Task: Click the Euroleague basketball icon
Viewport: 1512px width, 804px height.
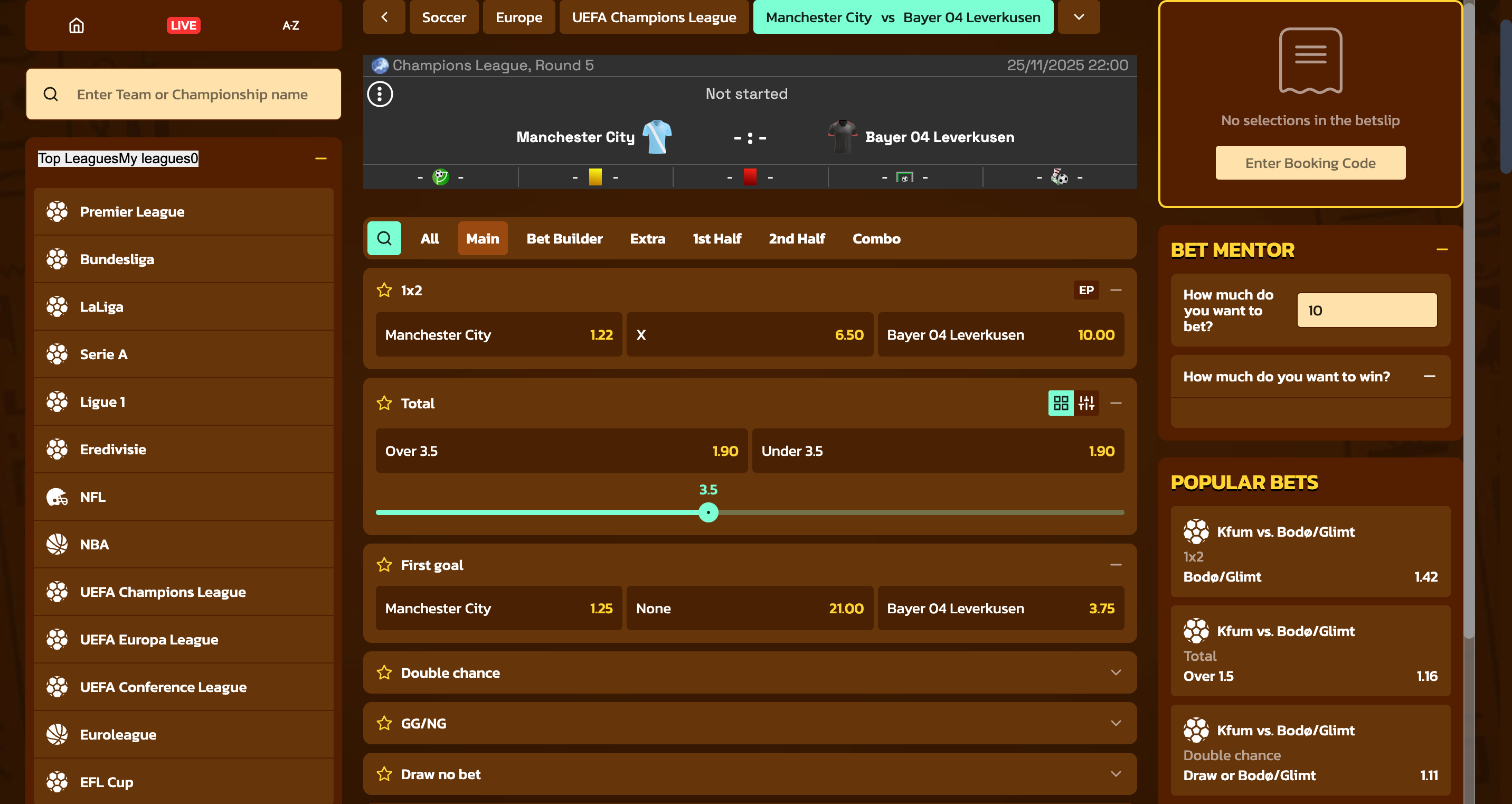Action: (57, 734)
